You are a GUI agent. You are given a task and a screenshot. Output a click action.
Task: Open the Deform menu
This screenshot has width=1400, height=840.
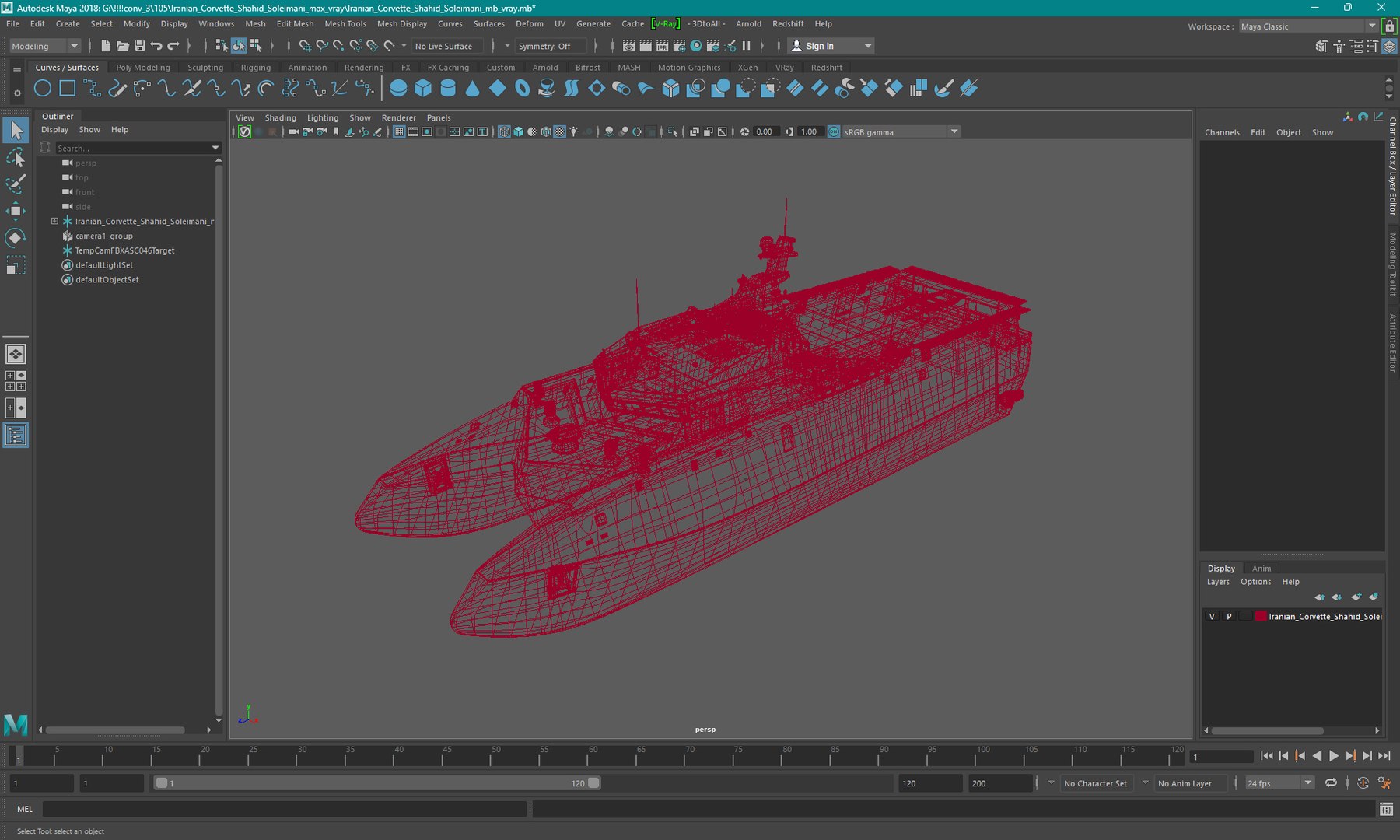530,24
